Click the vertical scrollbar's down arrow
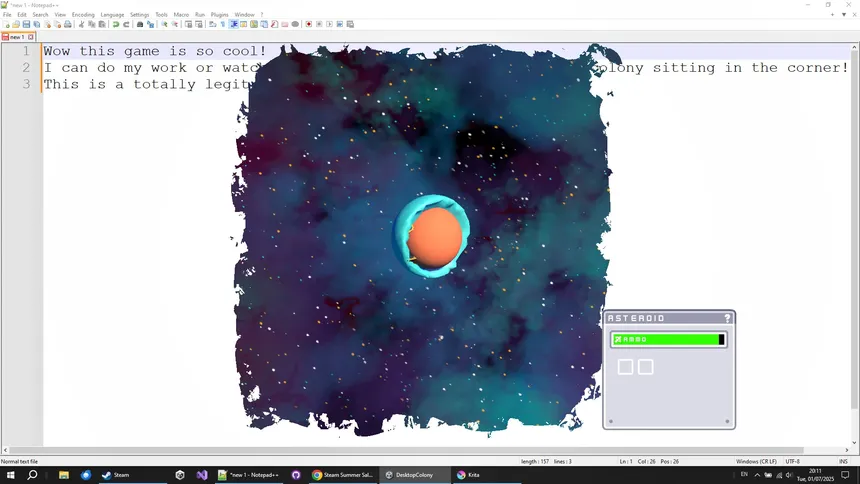The width and height of the screenshot is (860, 484). tap(855, 442)
